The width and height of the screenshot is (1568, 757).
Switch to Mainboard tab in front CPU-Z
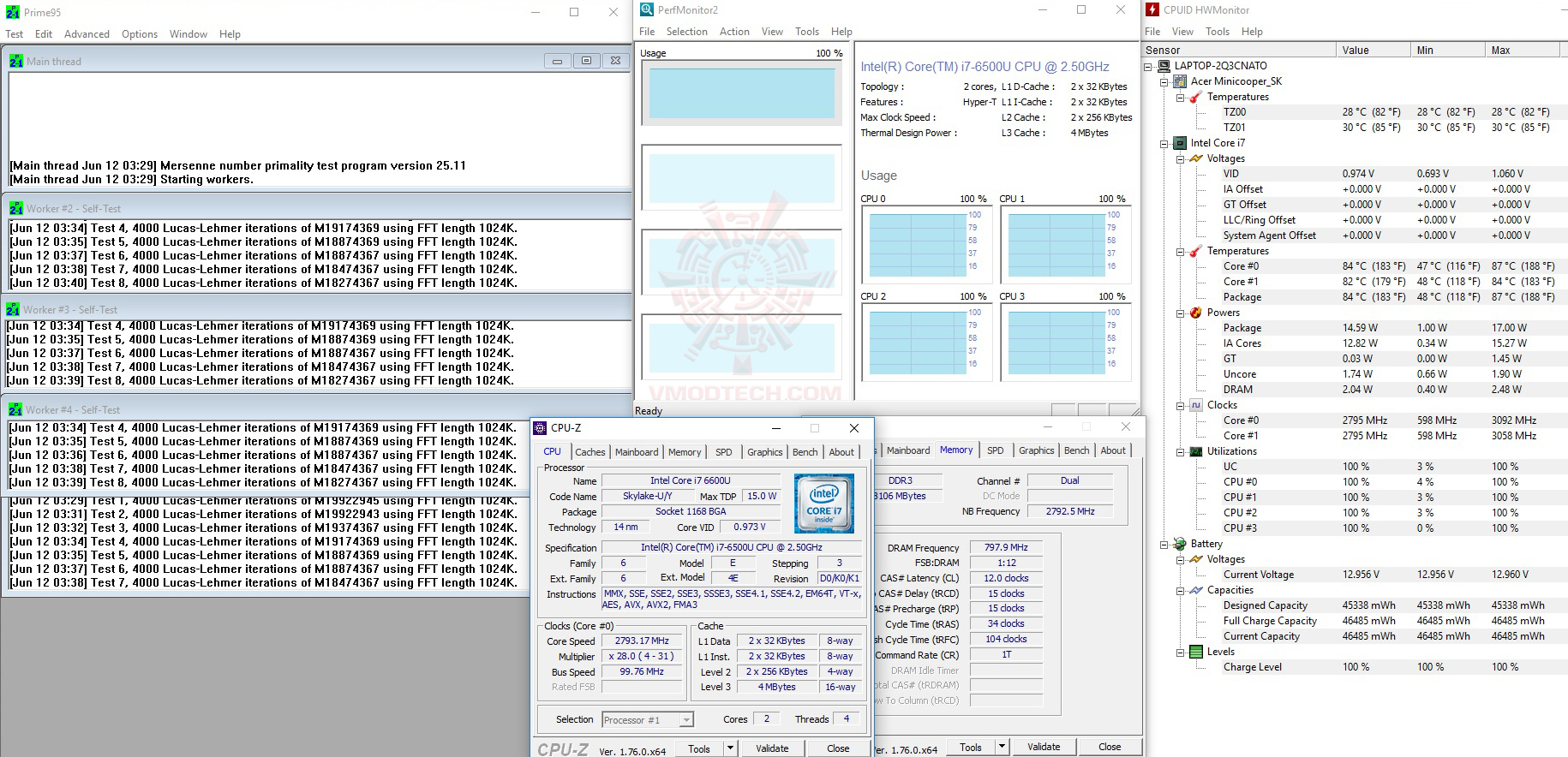637,452
